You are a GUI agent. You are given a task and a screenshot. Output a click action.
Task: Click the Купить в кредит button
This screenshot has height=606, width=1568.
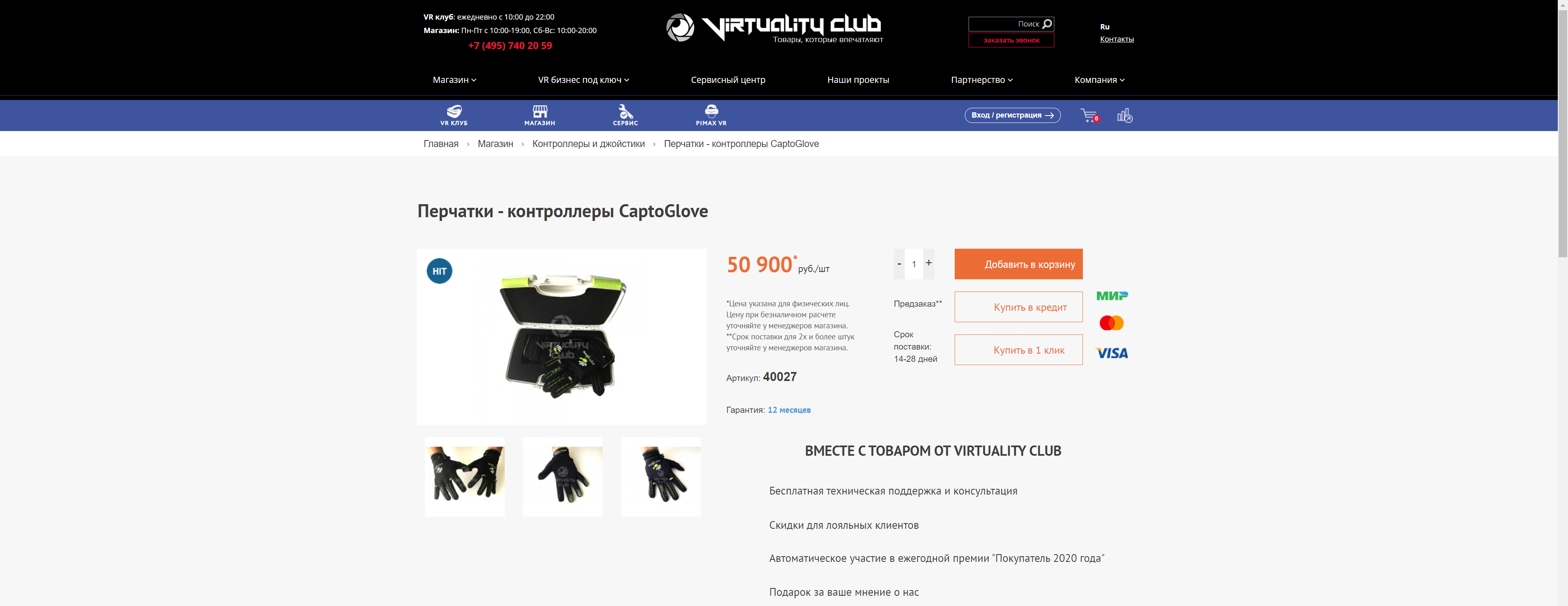click(x=1018, y=307)
